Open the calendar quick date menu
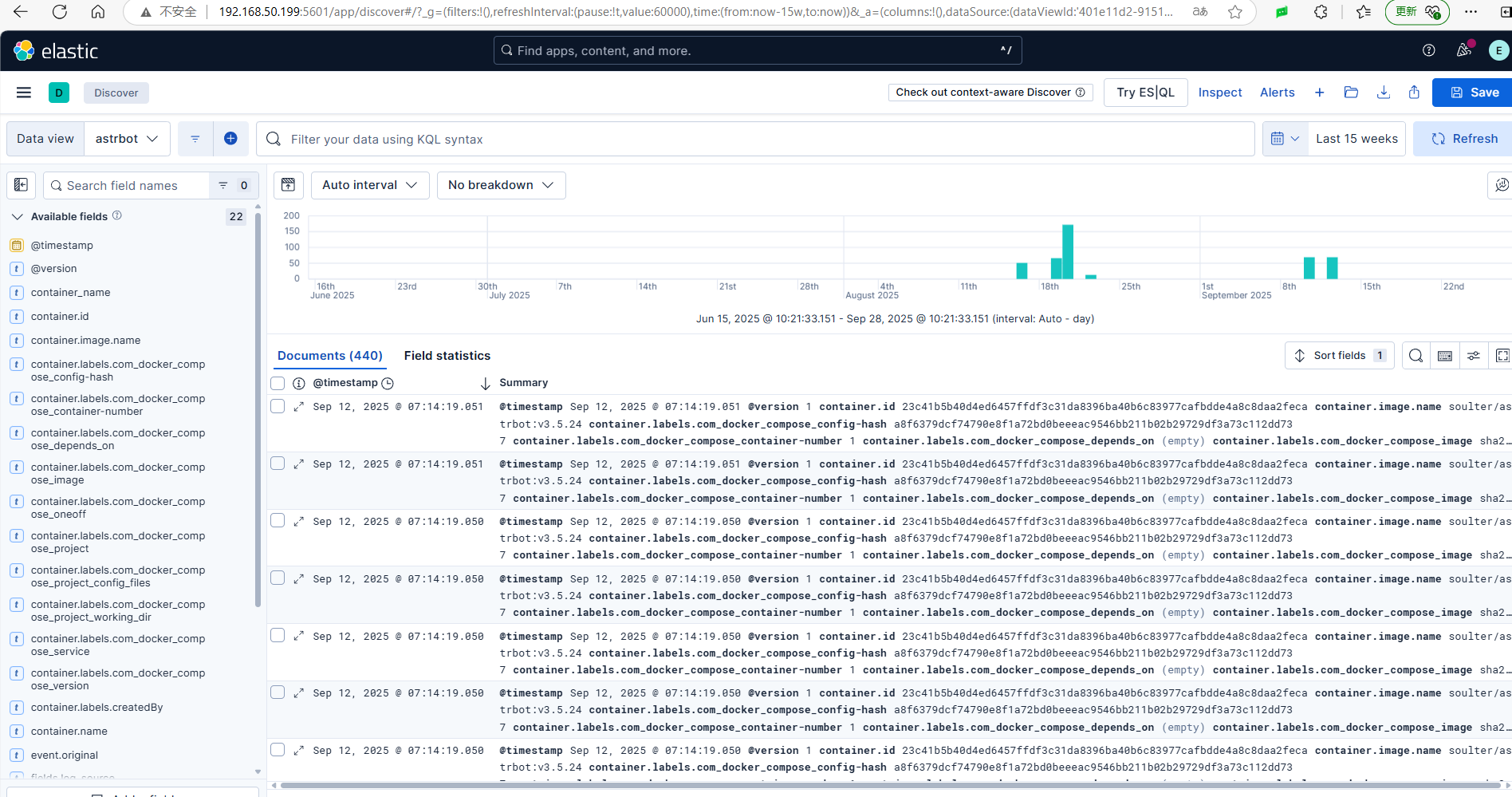The height and width of the screenshot is (797, 1512). click(1285, 139)
